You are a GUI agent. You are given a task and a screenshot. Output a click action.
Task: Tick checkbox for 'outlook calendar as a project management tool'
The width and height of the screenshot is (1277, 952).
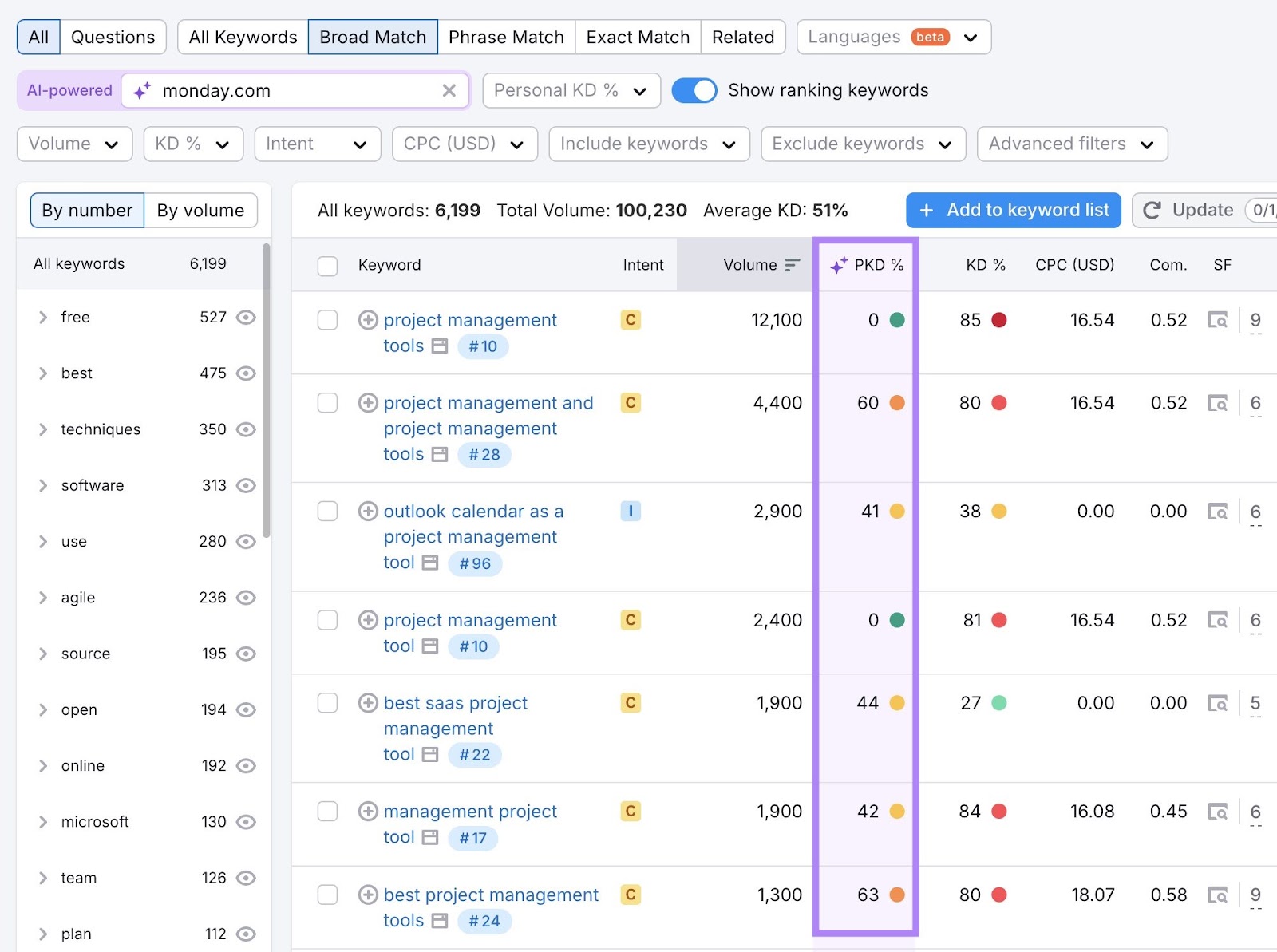327,511
